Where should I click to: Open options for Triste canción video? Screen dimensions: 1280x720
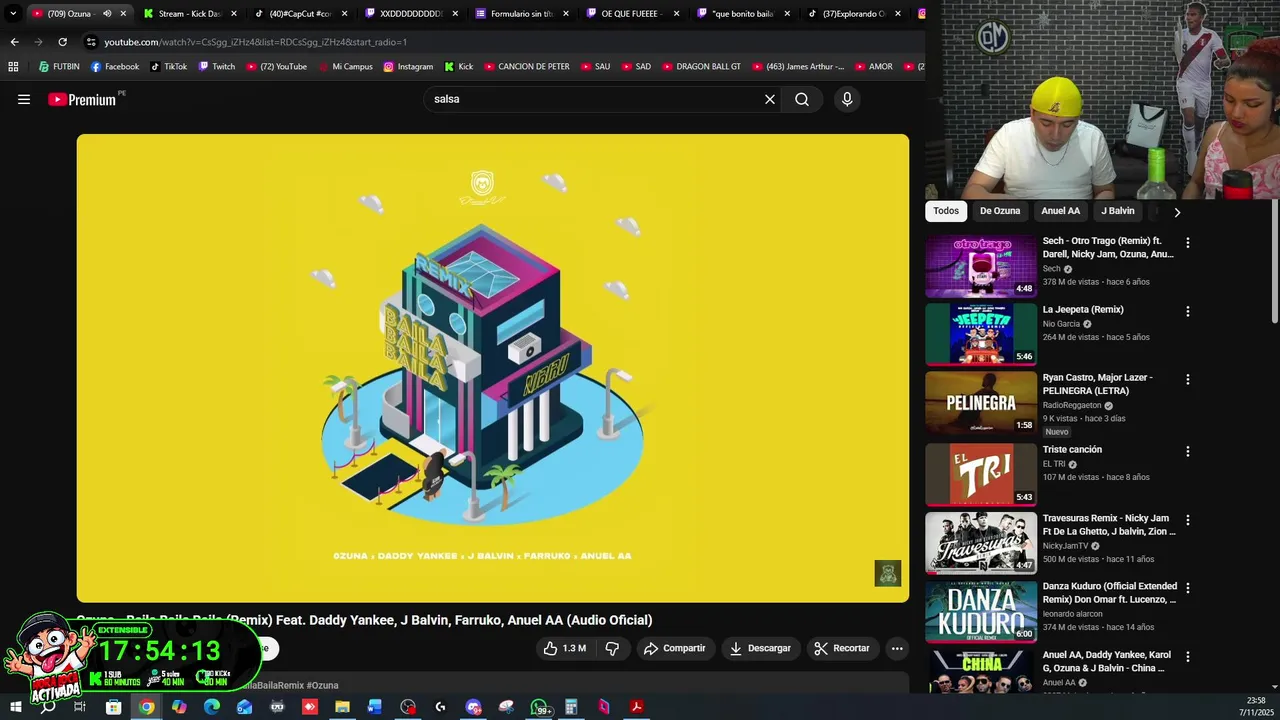1188,451
